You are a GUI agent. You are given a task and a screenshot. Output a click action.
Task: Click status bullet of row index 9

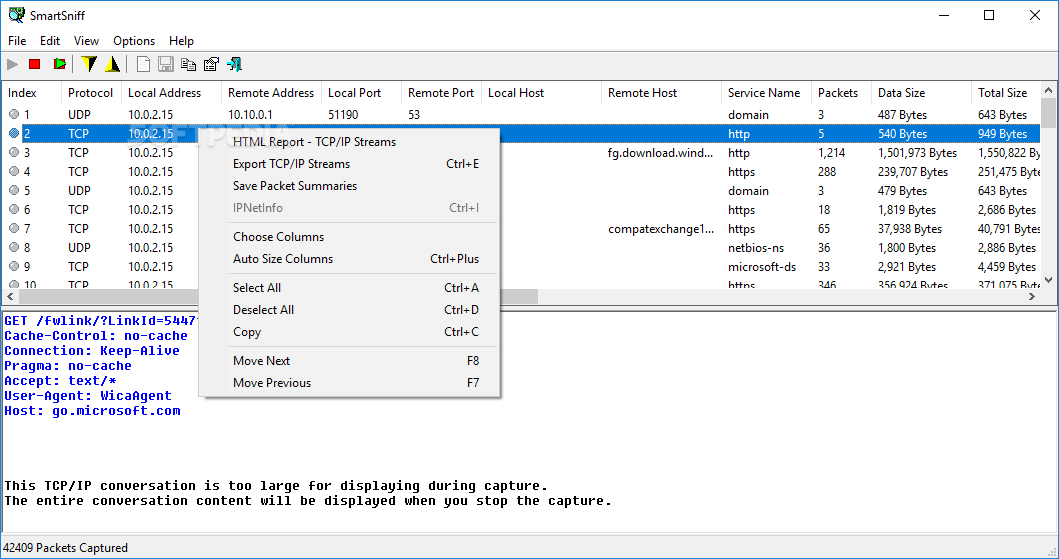pyautogui.click(x=14, y=266)
